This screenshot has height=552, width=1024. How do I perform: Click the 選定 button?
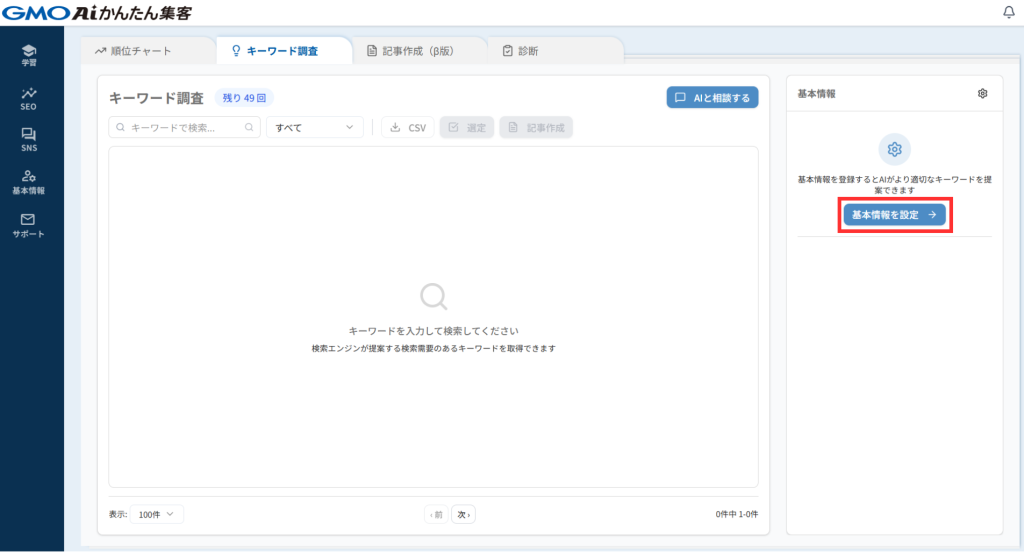click(x=467, y=128)
